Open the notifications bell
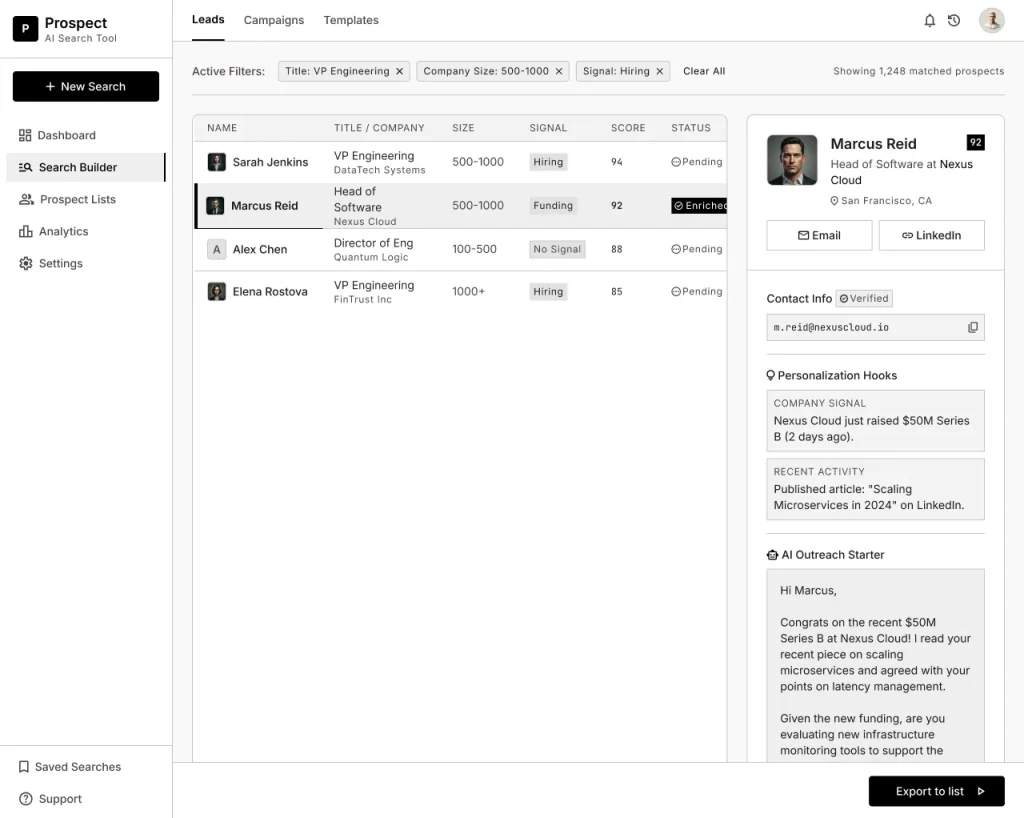The width and height of the screenshot is (1024, 818). pyautogui.click(x=929, y=21)
